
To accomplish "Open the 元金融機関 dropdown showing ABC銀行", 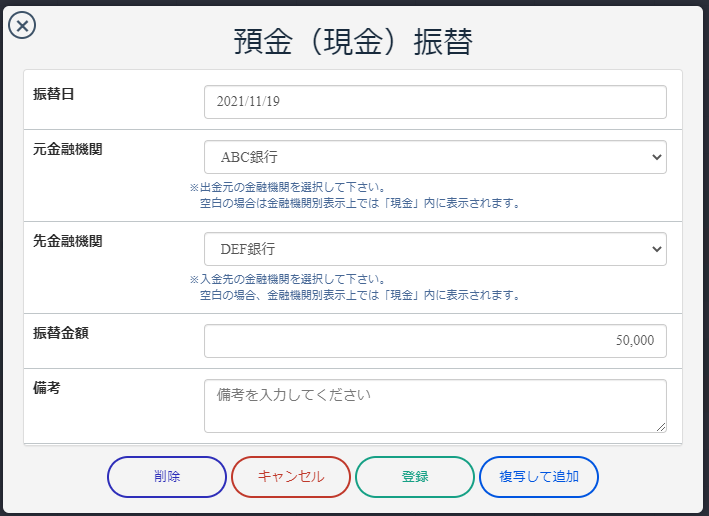I will point(435,157).
